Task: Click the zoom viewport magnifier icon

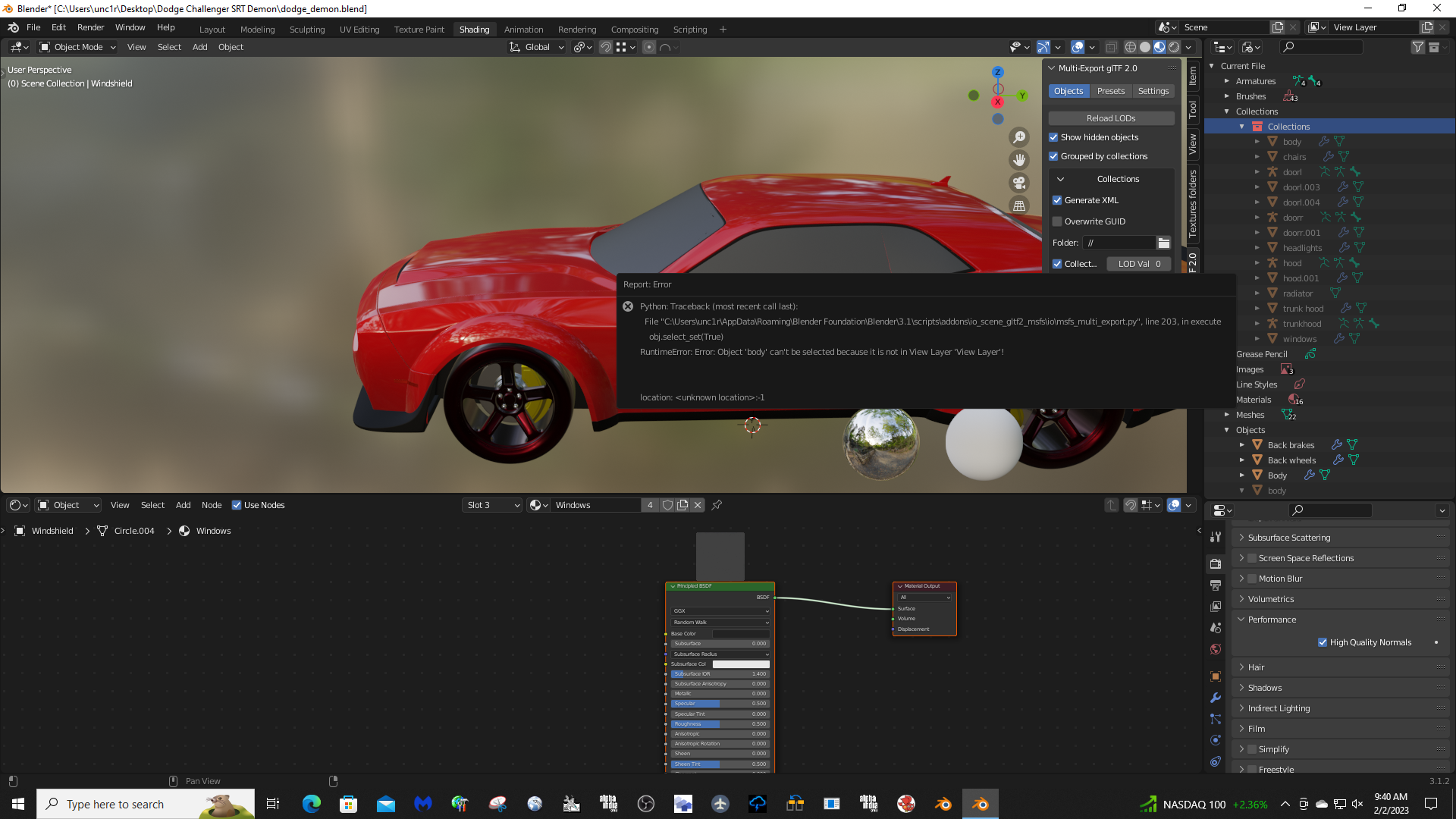Action: click(x=1019, y=136)
